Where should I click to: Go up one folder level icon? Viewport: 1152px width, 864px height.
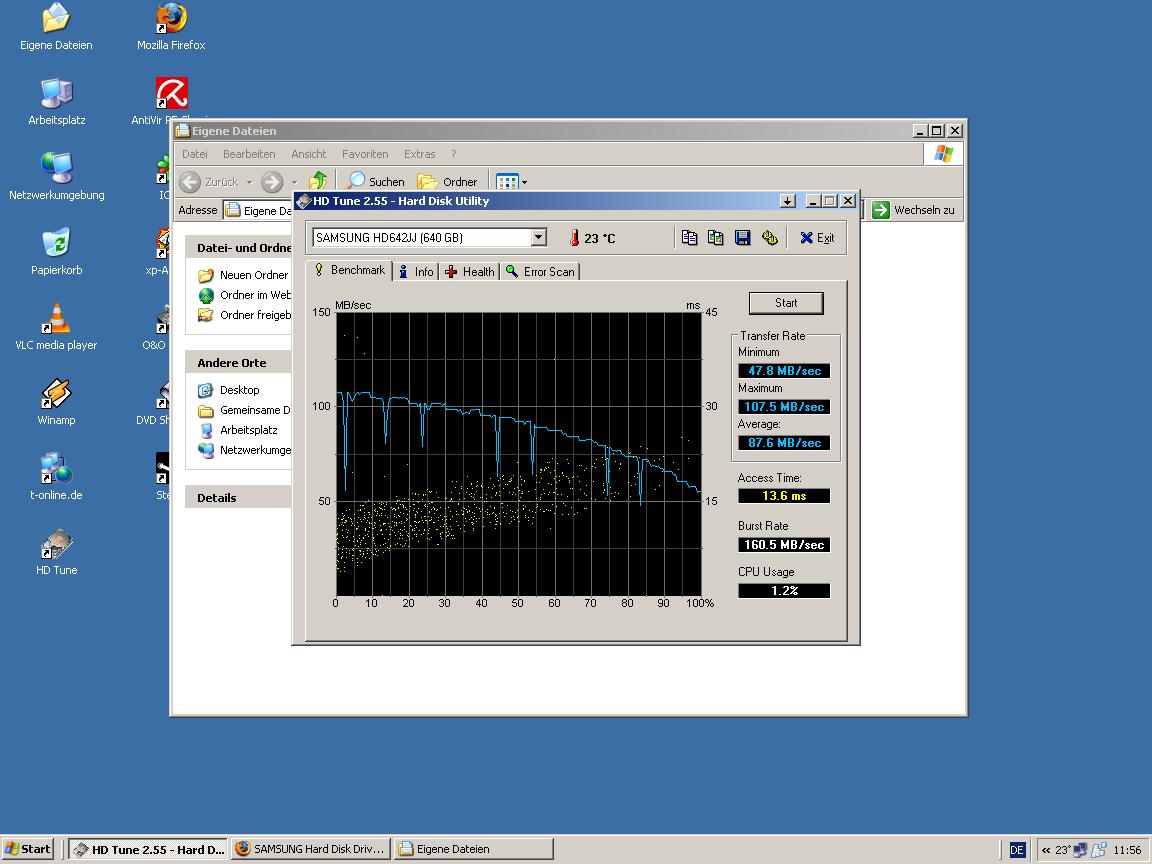tap(318, 181)
